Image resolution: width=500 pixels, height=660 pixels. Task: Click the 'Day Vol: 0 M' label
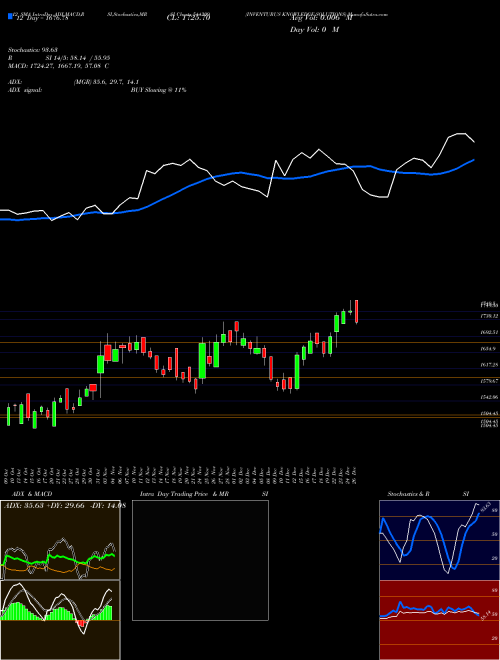[314, 30]
